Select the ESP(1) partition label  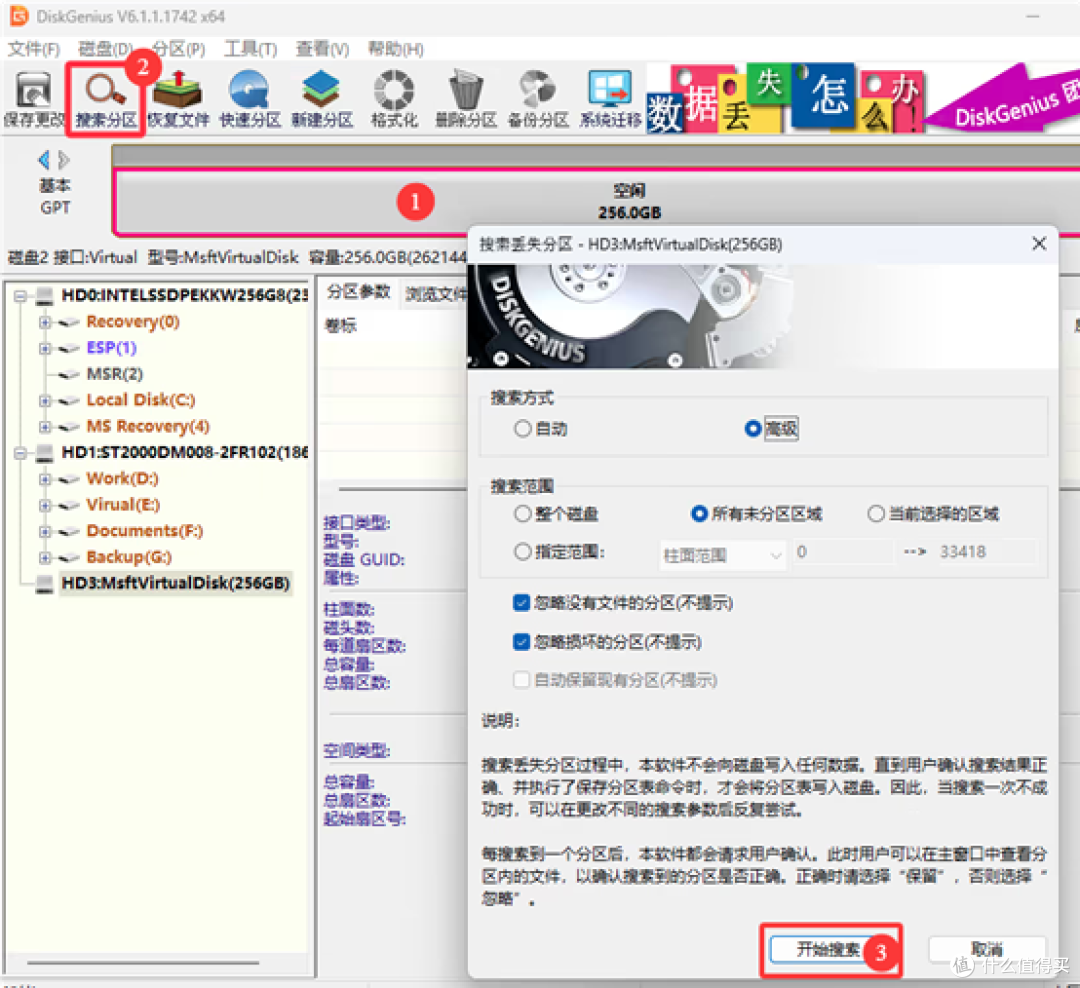tap(112, 348)
